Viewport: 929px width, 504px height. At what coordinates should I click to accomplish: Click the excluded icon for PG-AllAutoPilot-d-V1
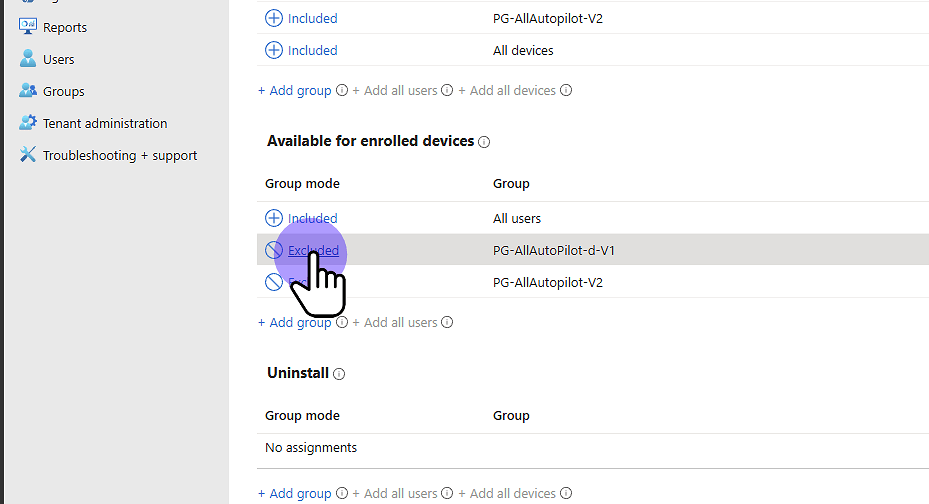tap(274, 250)
